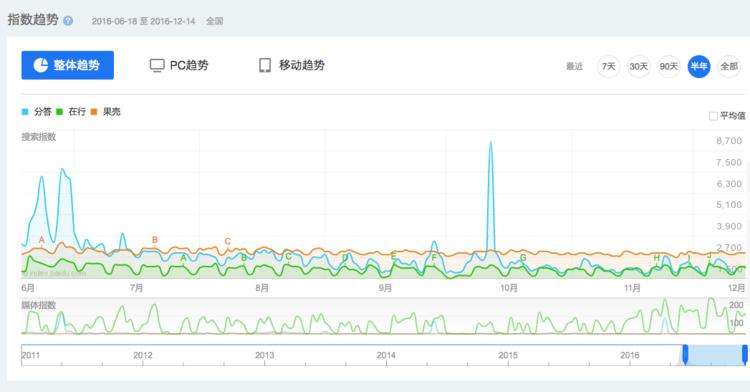Click 2015 on the year timeline
This screenshot has width=750, height=392.
(508, 355)
